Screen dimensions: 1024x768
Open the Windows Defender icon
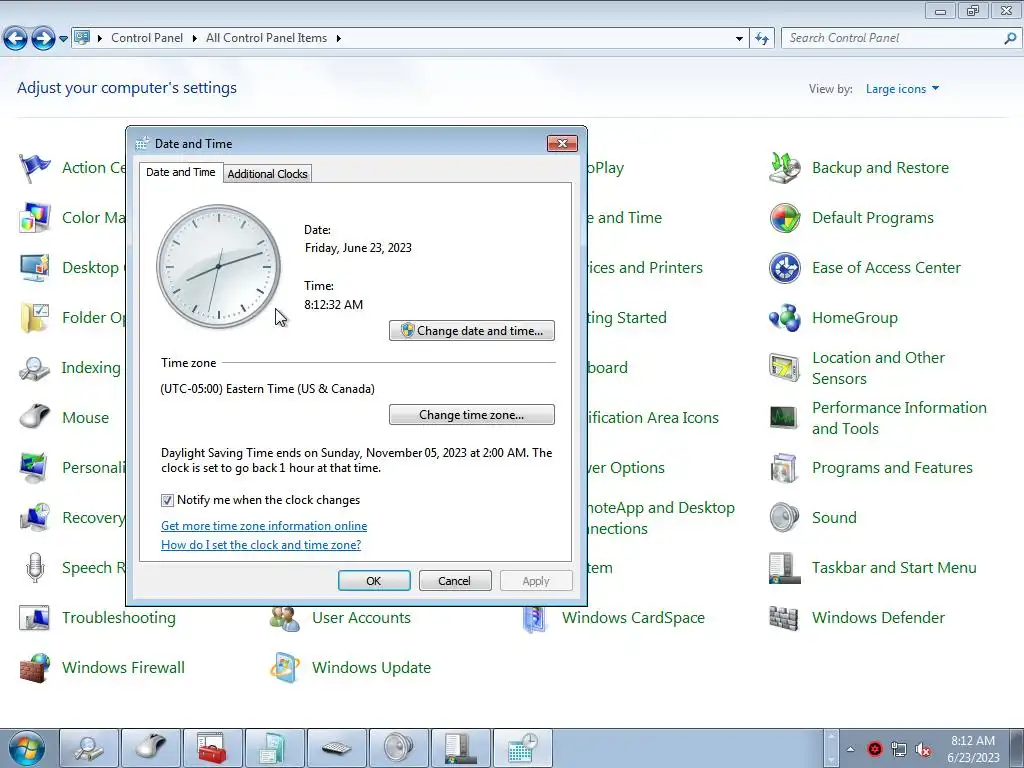(x=784, y=618)
